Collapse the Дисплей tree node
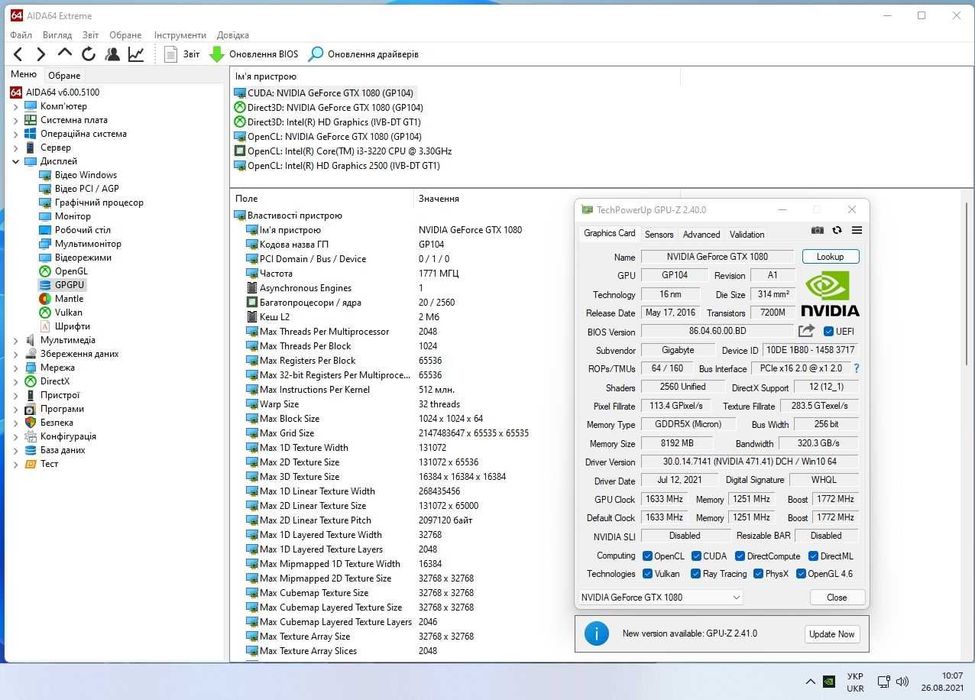This screenshot has width=975, height=700. pyautogui.click(x=16, y=162)
